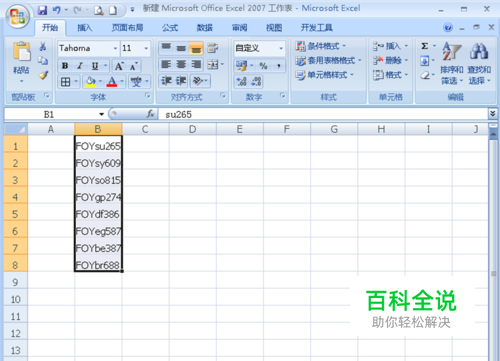Viewport: 500px width, 361px height.
Task: Apply cell borders icon
Action: click(66, 81)
